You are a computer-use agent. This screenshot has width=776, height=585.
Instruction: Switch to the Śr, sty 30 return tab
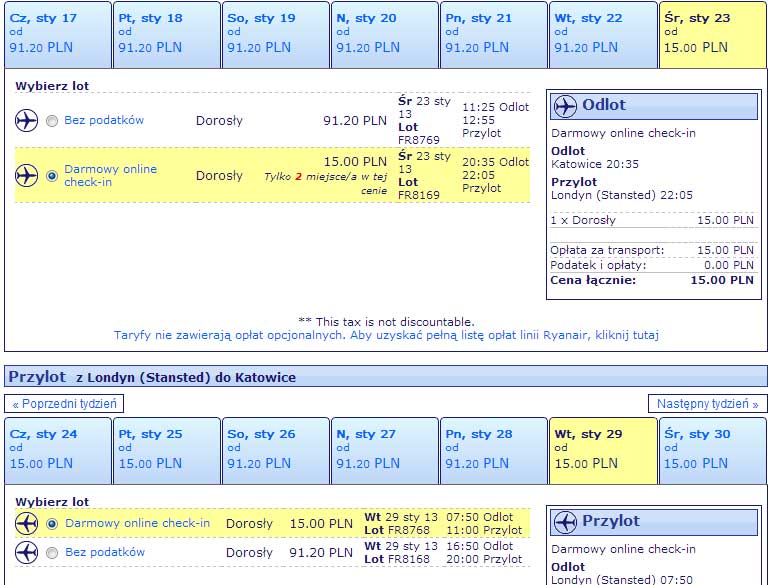pyautogui.click(x=713, y=451)
